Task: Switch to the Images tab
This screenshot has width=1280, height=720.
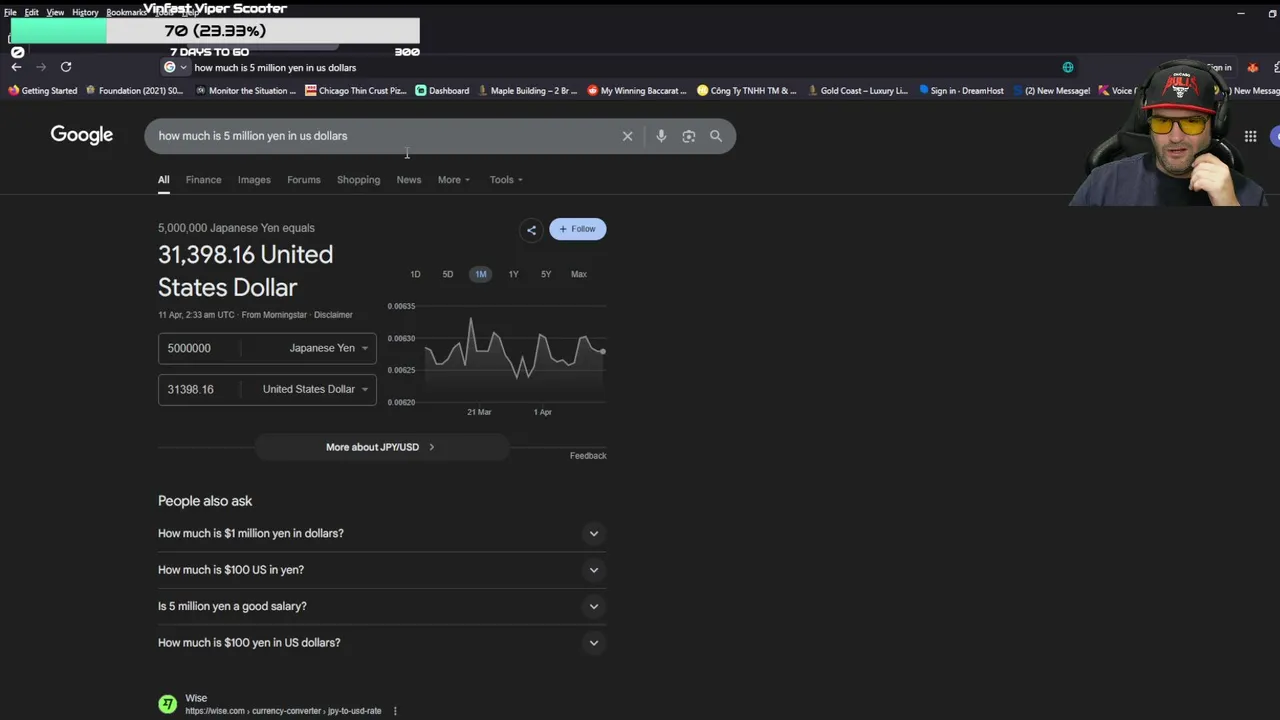Action: 254,180
